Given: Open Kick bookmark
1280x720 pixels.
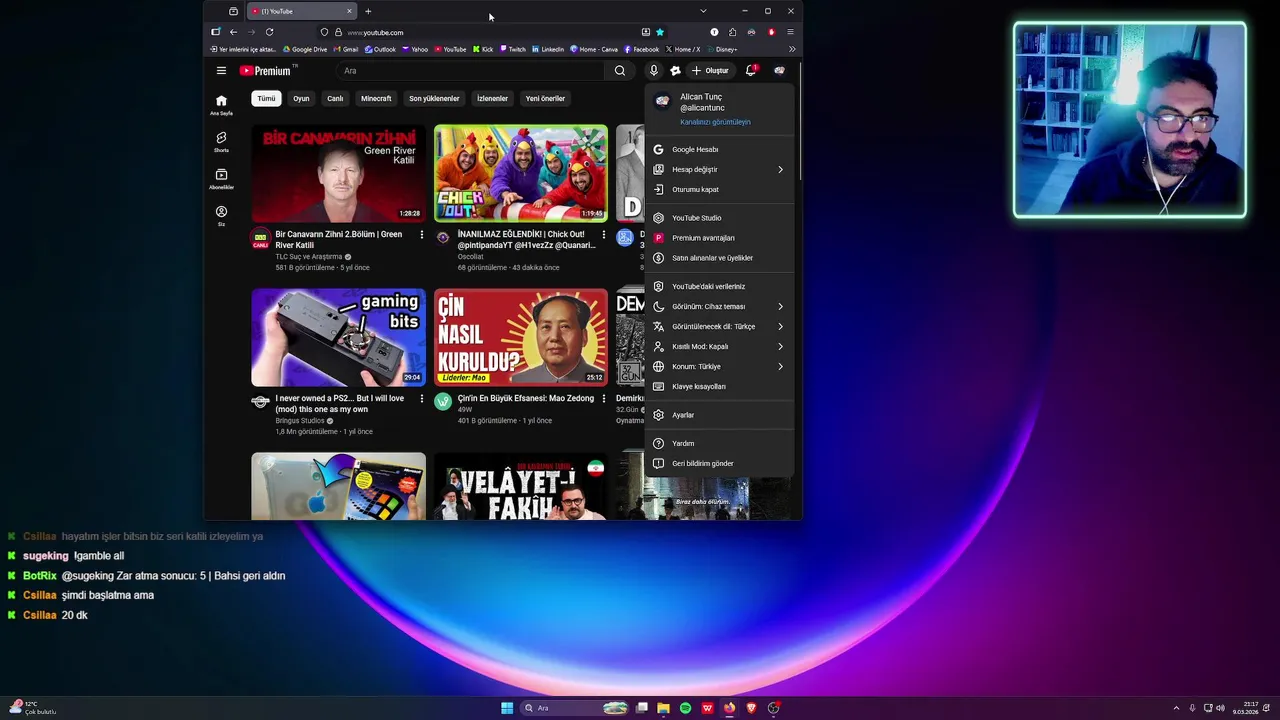Looking at the screenshot, I should pyautogui.click(x=483, y=49).
